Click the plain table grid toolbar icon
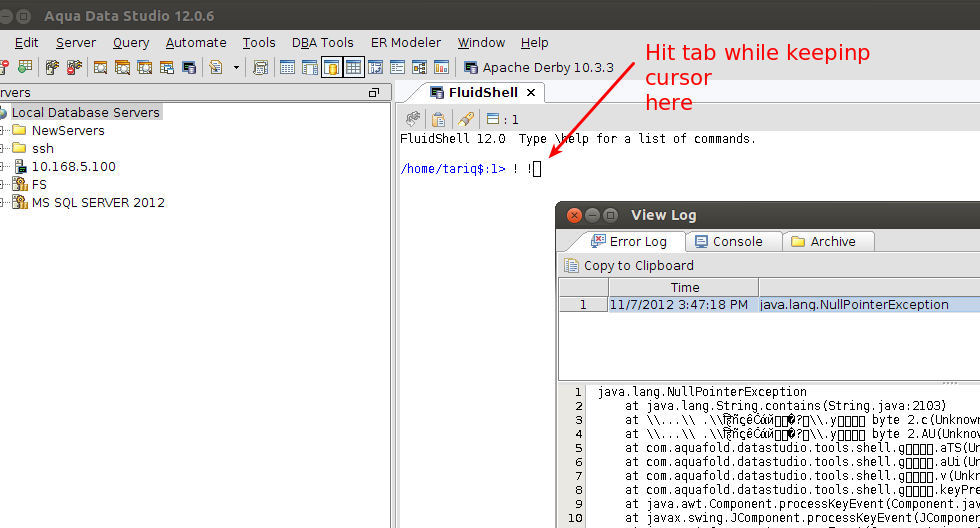The image size is (980, 528). point(288,67)
